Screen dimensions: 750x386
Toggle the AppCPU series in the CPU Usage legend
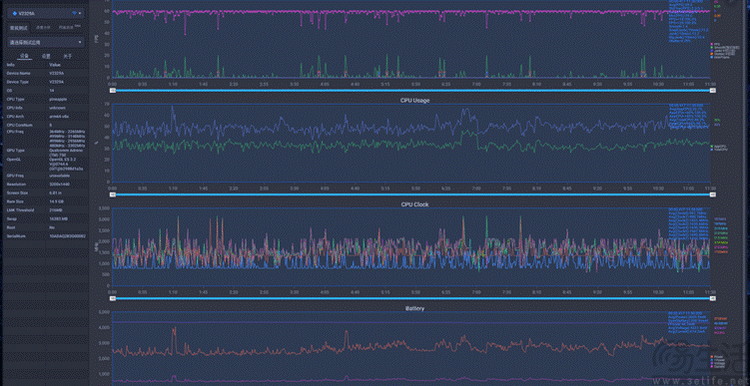coord(718,145)
